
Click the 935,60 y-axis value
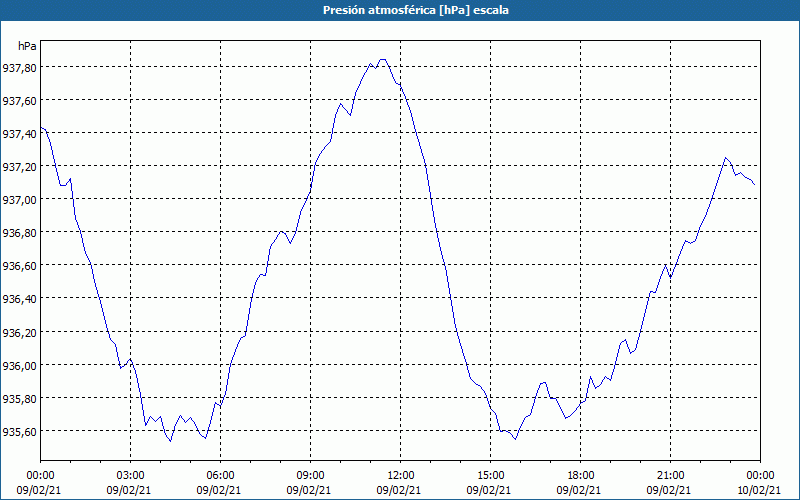click(19, 432)
